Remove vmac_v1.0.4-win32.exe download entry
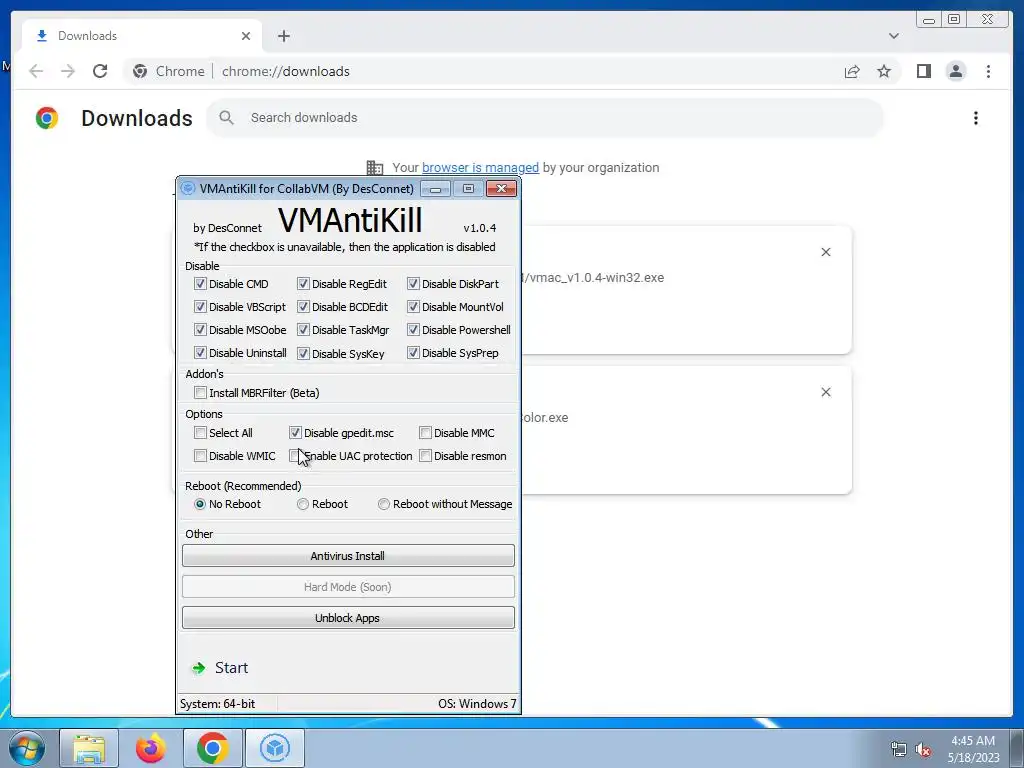This screenshot has width=1024, height=768. pos(825,252)
